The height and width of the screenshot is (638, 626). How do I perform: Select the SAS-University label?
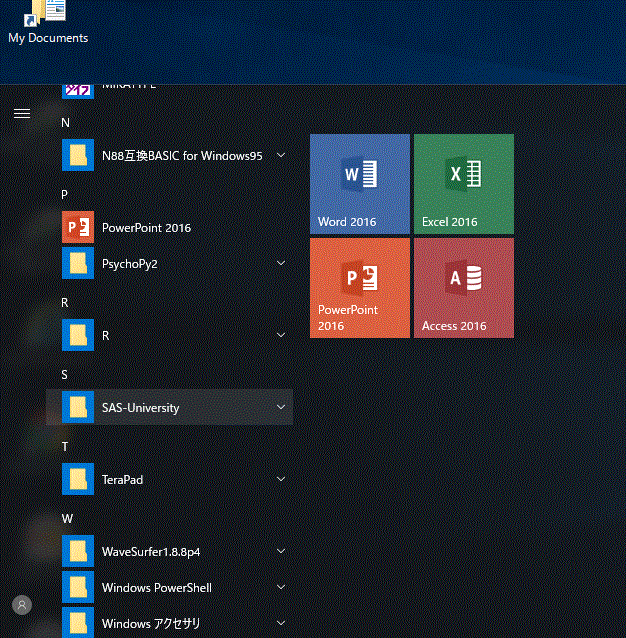click(140, 408)
